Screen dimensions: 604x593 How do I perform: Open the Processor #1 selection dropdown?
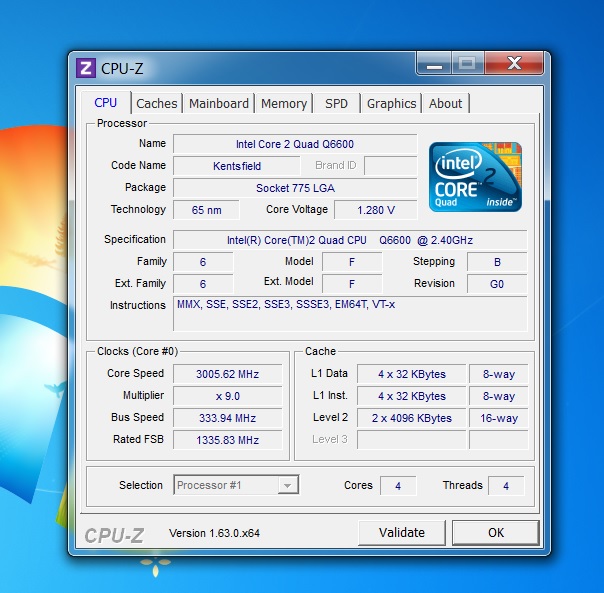point(236,485)
